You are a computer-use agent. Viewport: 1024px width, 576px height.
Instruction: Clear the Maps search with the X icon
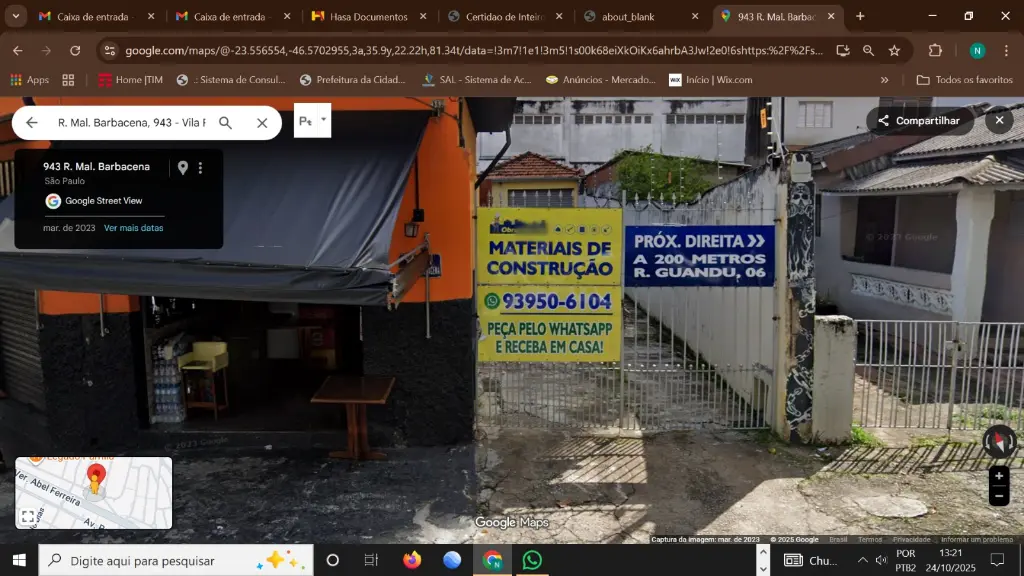click(x=262, y=123)
